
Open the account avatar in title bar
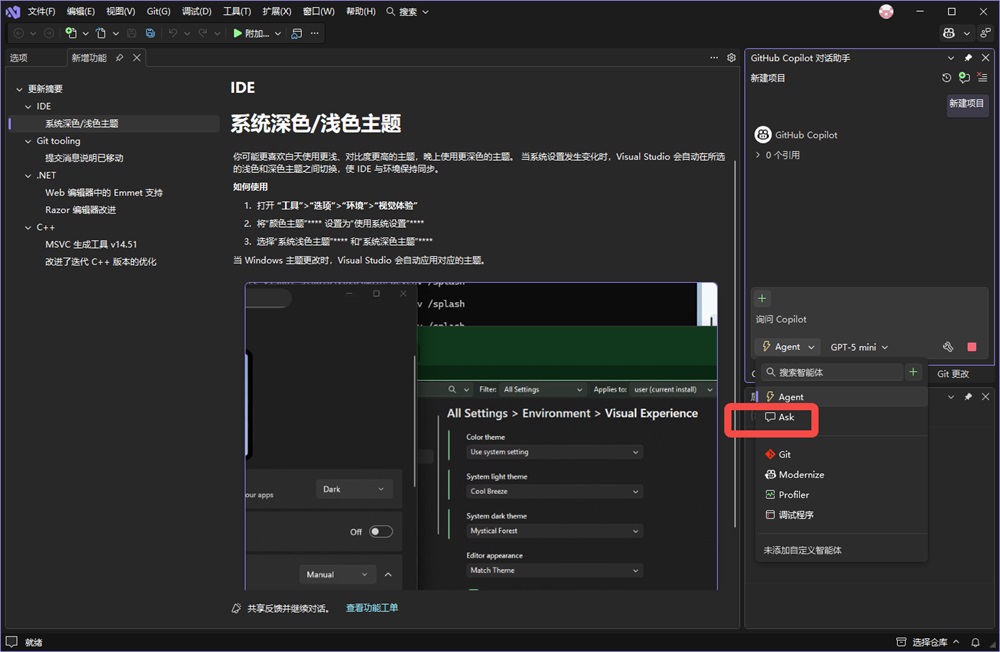tap(886, 11)
